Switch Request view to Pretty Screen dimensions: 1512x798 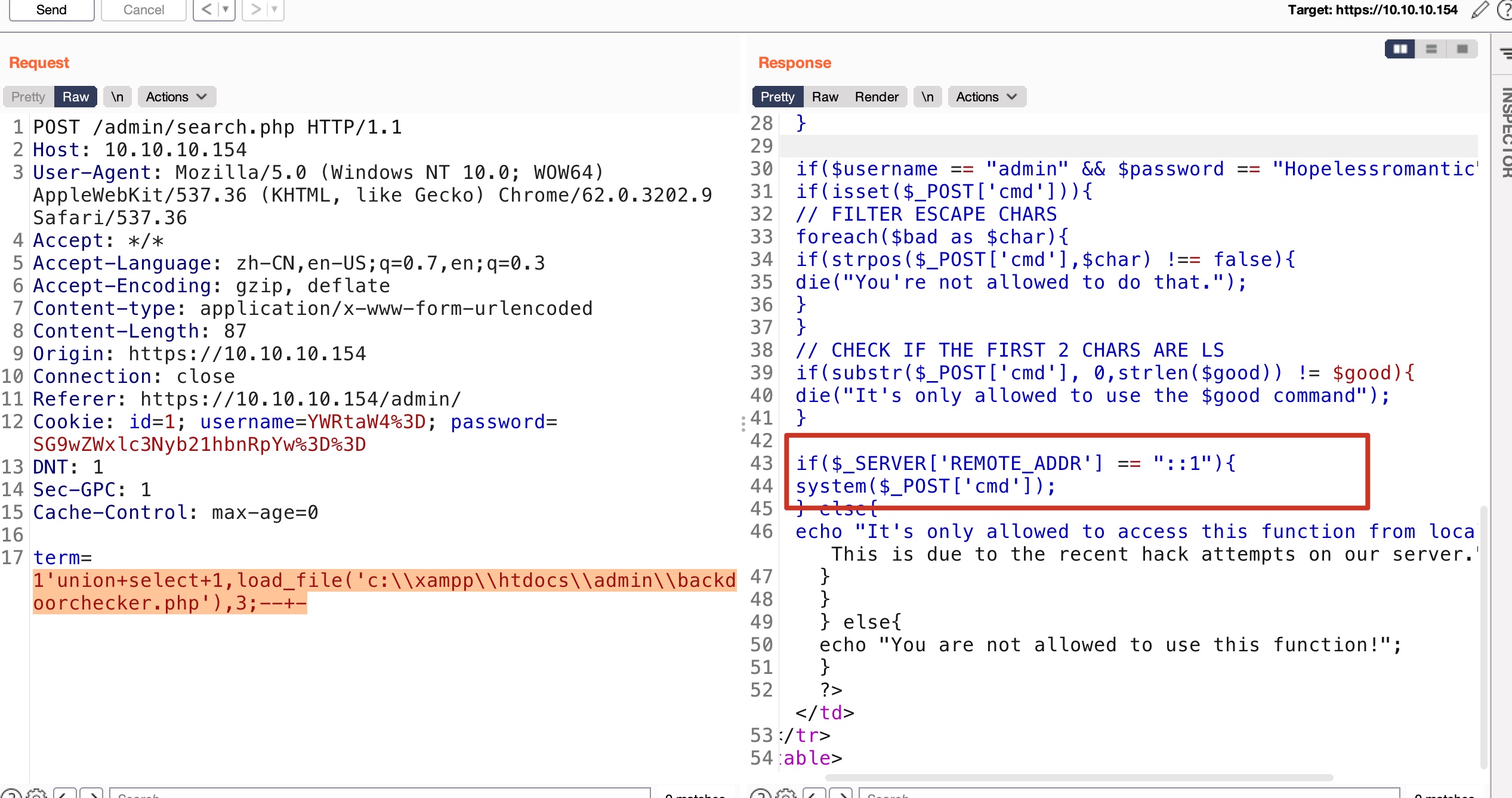click(x=28, y=97)
